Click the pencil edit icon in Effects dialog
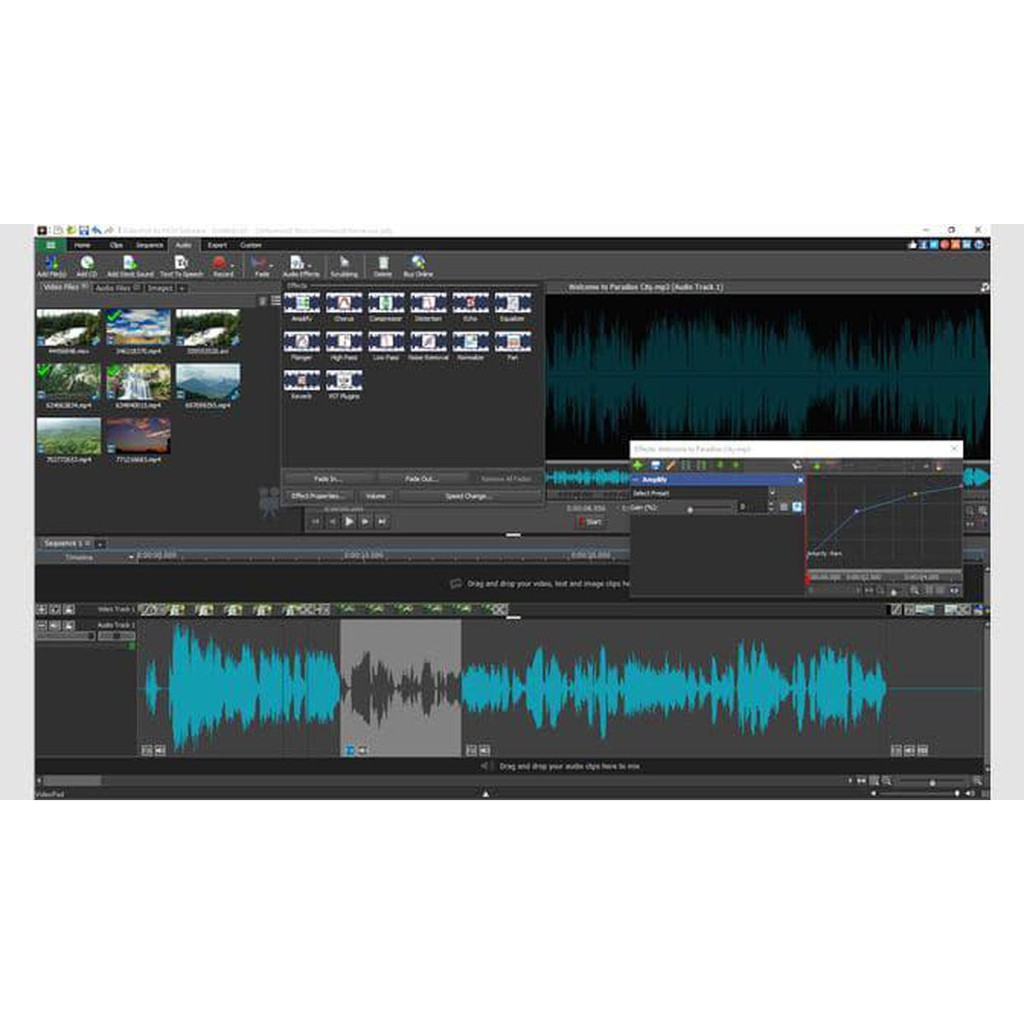Viewport: 1024px width, 1024px height. pos(671,466)
